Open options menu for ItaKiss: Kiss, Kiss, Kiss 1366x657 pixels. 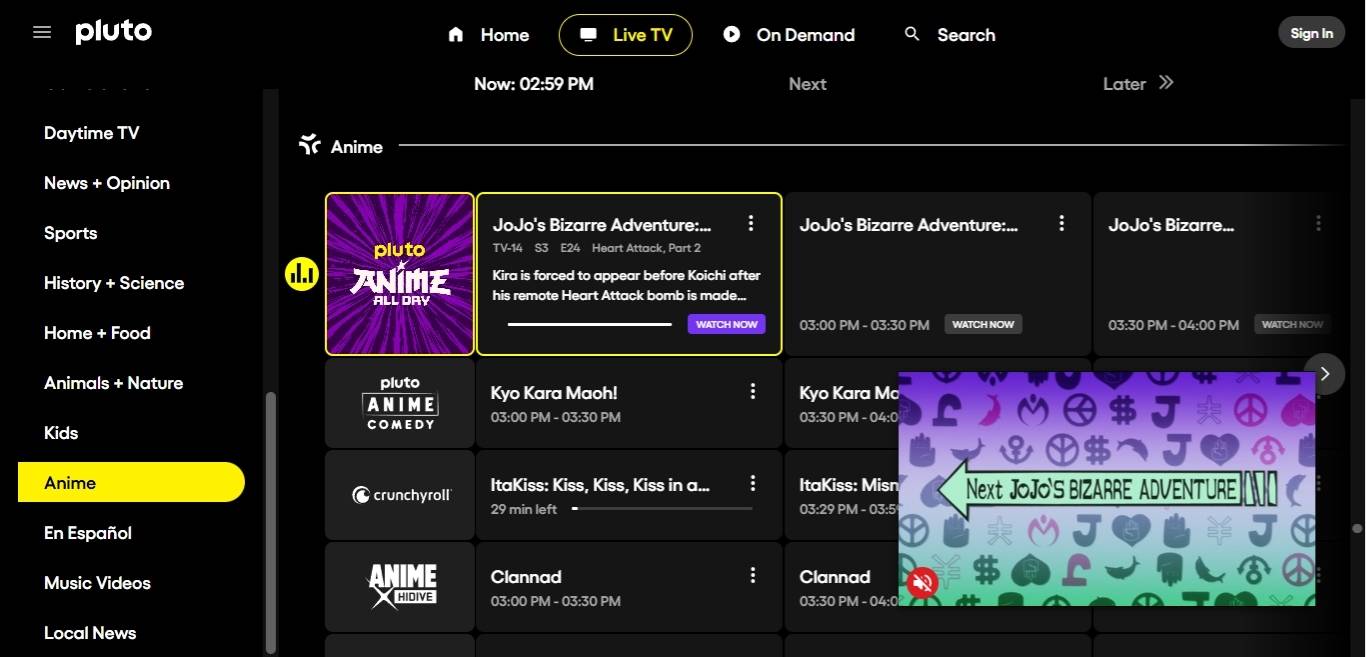[x=753, y=484]
